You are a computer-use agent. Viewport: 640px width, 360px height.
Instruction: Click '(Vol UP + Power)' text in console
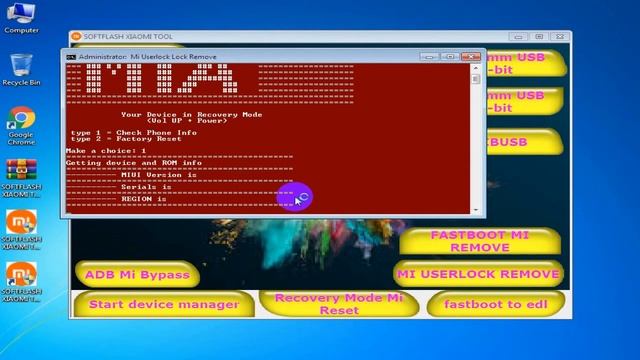[x=187, y=121]
